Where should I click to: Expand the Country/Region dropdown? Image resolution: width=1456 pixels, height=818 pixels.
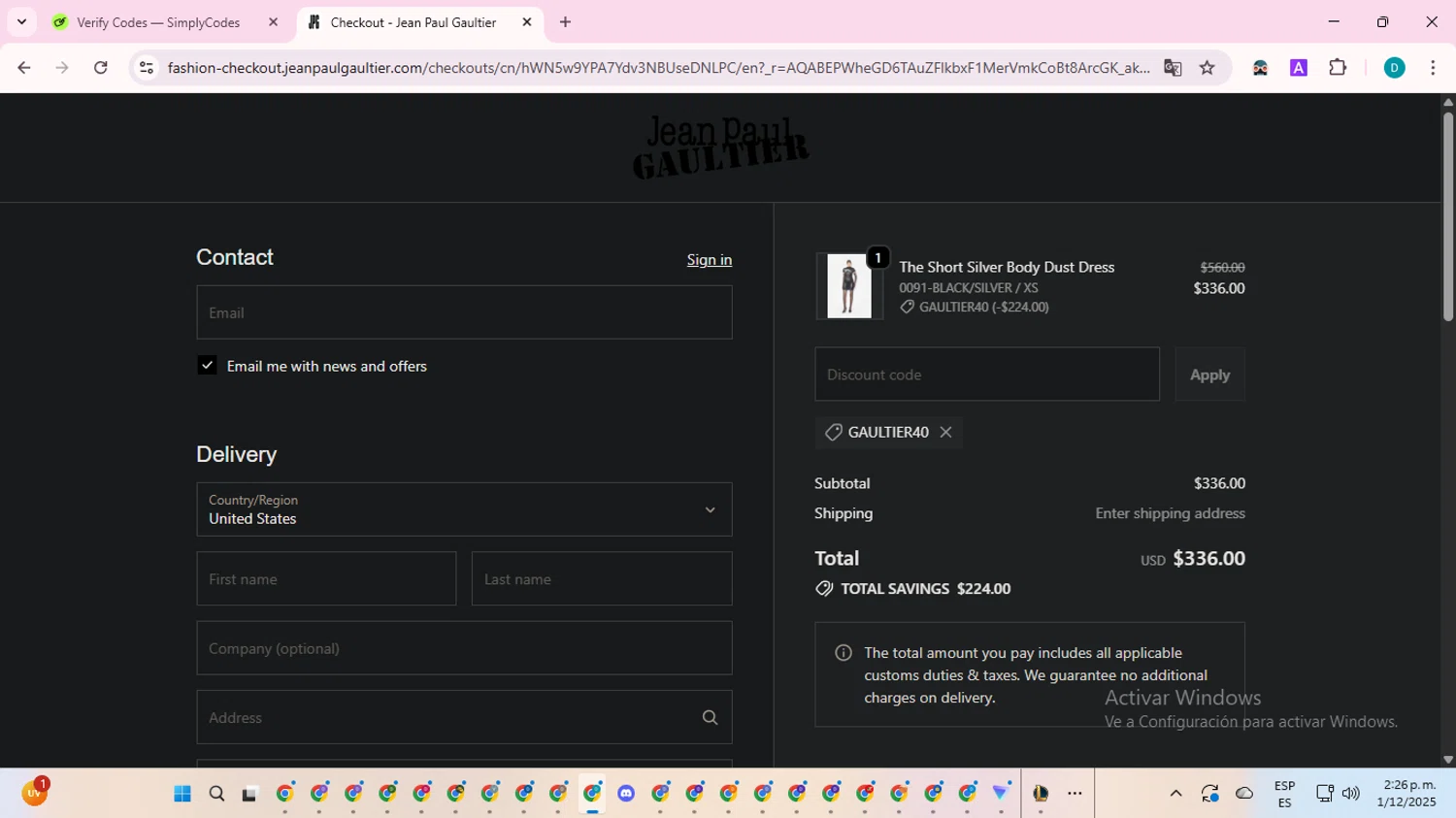tap(464, 509)
